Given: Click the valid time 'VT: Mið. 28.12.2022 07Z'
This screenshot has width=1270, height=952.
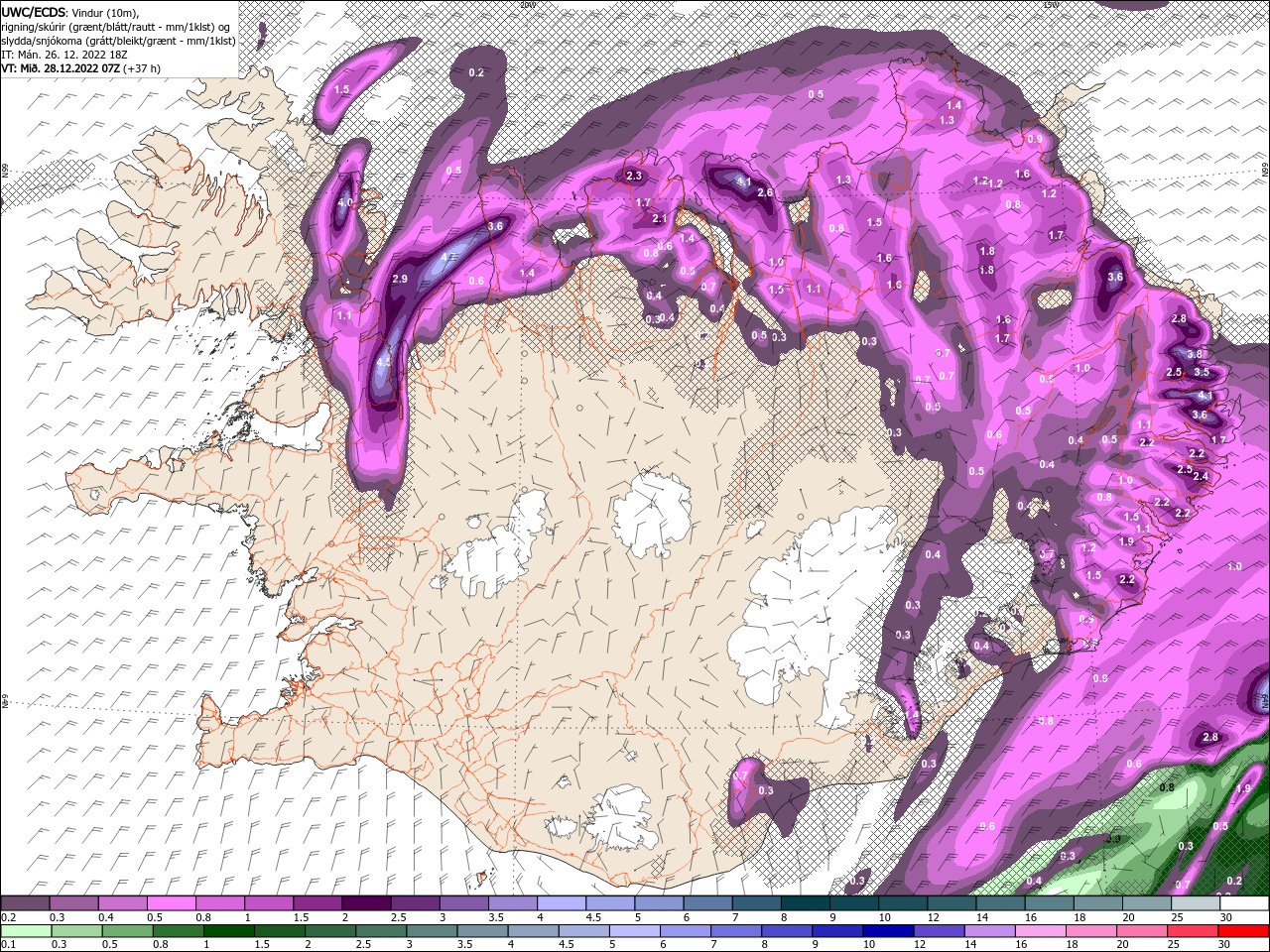Looking at the screenshot, I should coord(60,68).
